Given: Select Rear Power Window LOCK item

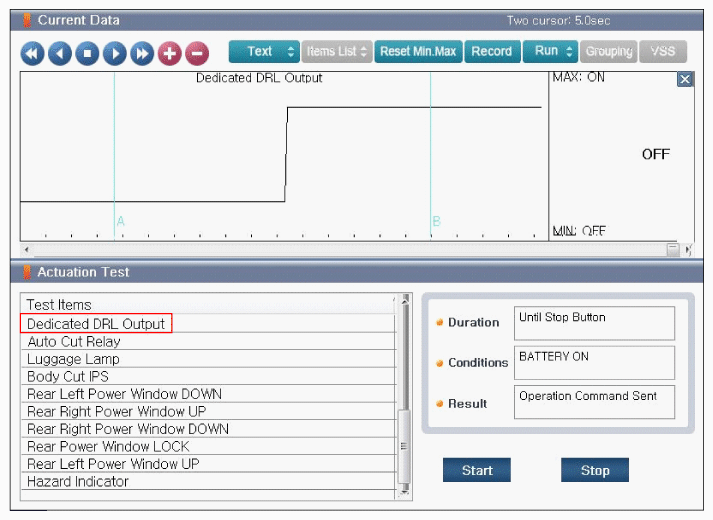Looking at the screenshot, I should tap(208, 446).
